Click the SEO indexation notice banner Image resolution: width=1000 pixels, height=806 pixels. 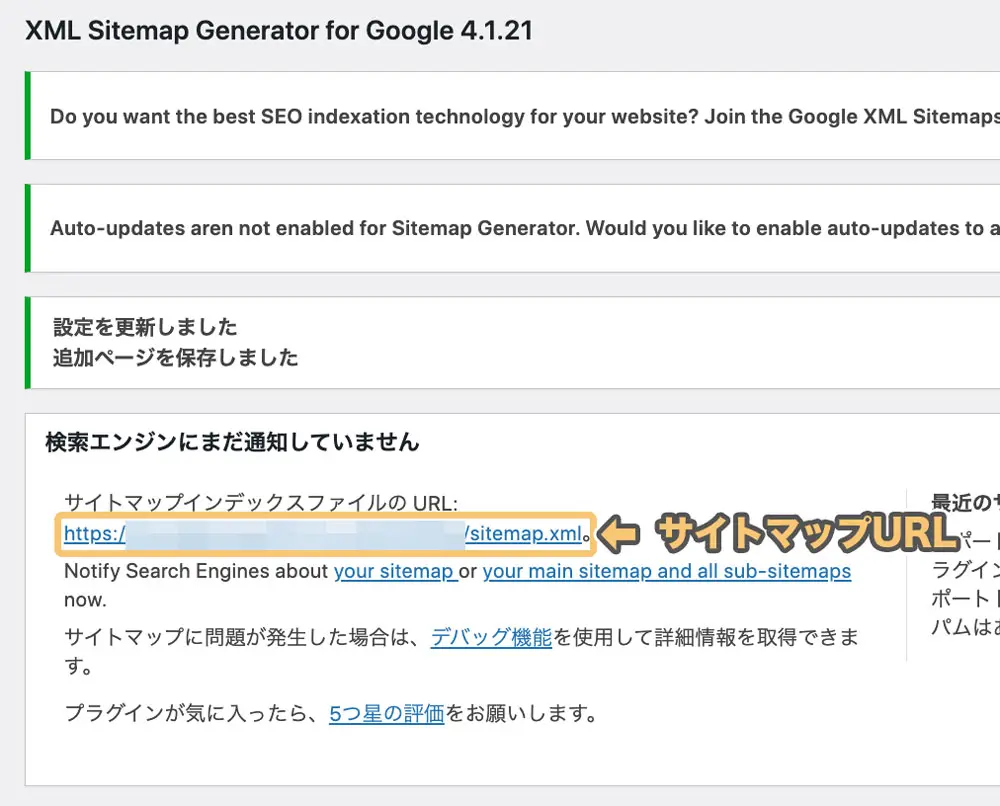pyautogui.click(x=500, y=116)
